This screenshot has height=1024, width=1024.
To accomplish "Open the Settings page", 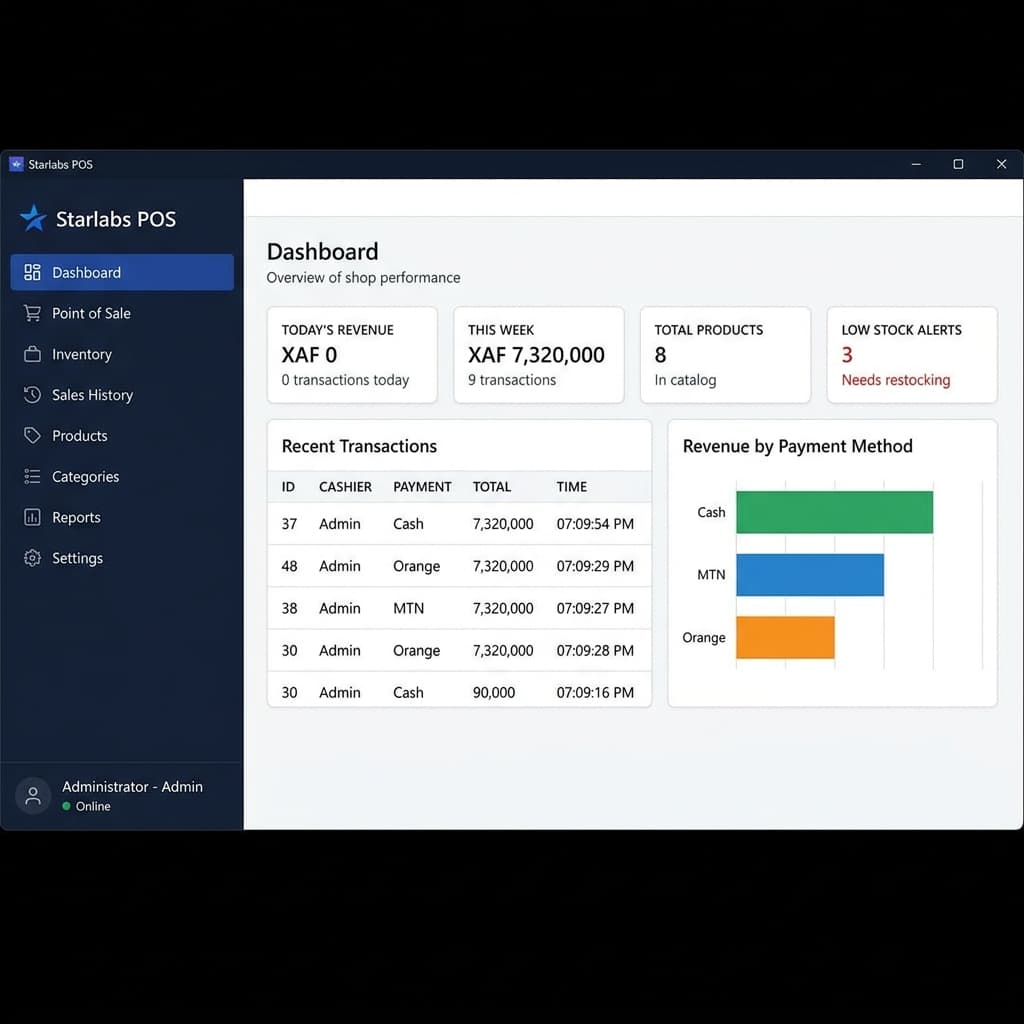I will coord(122,558).
